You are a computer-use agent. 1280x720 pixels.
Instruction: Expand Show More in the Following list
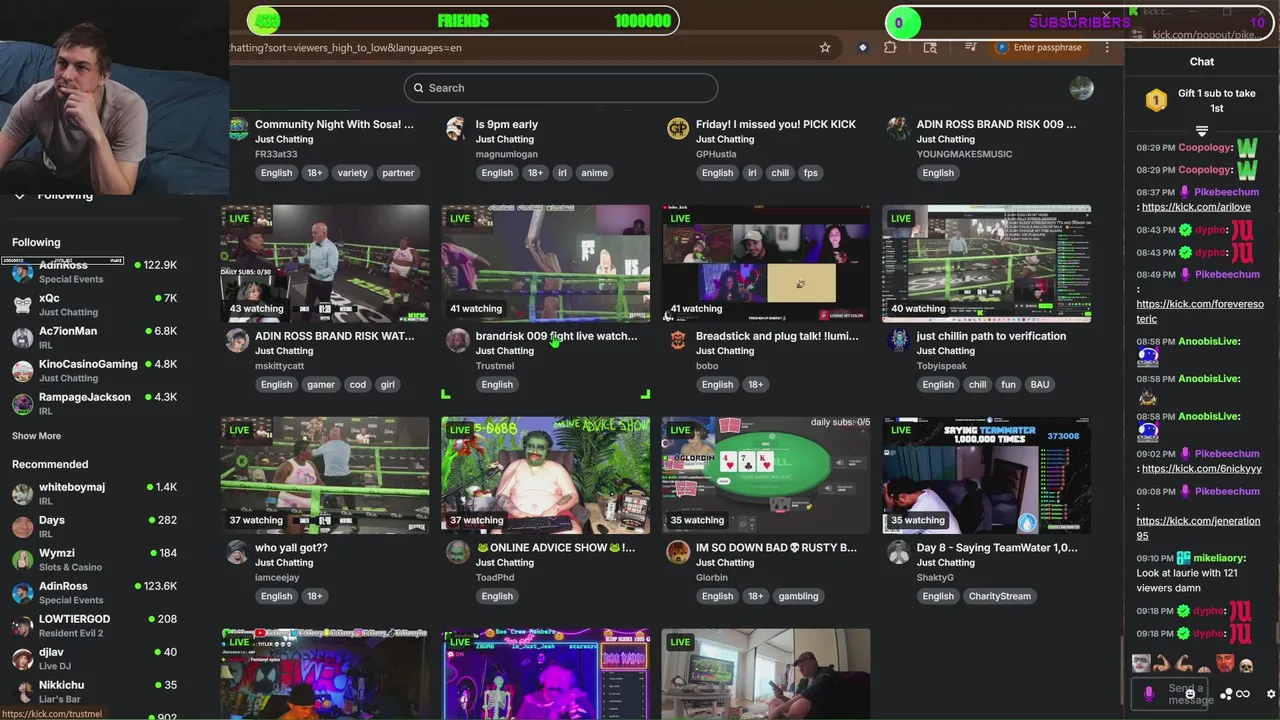pyautogui.click(x=36, y=436)
